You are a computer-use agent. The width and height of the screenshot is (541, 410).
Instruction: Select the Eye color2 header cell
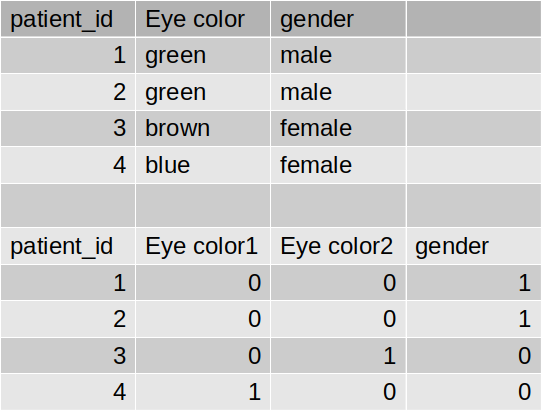338,246
